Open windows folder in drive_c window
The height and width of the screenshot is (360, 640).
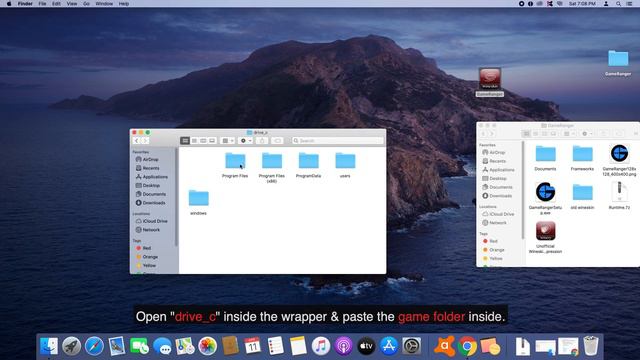click(x=199, y=198)
